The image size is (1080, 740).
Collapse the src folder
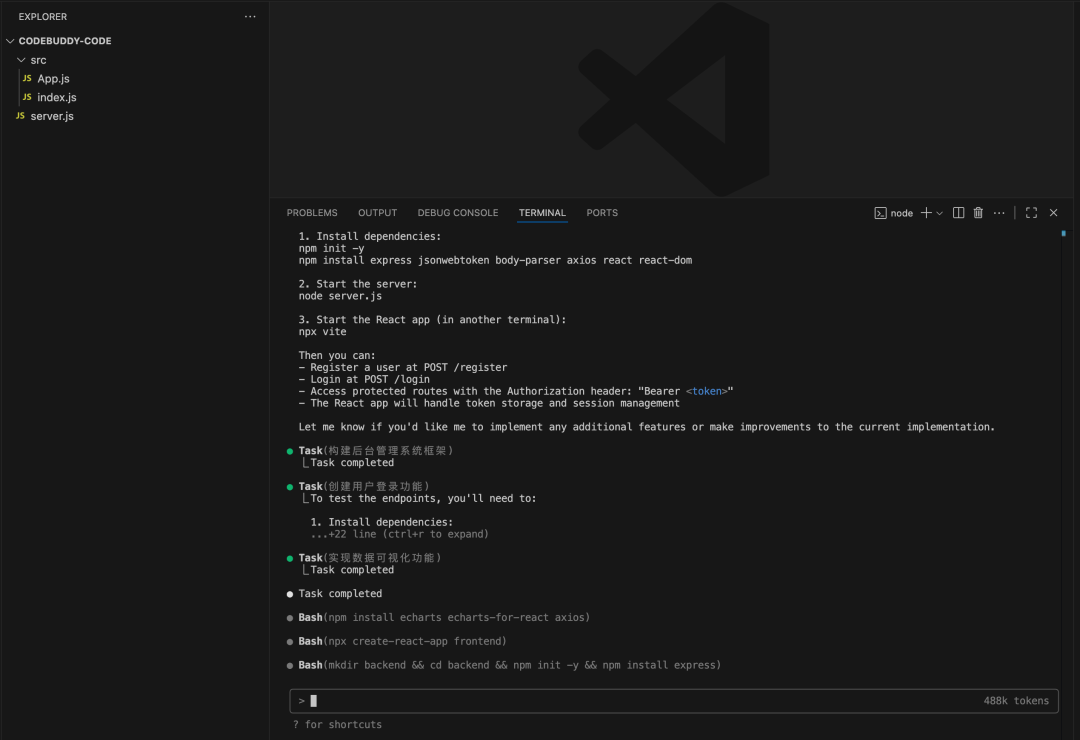(x=21, y=60)
